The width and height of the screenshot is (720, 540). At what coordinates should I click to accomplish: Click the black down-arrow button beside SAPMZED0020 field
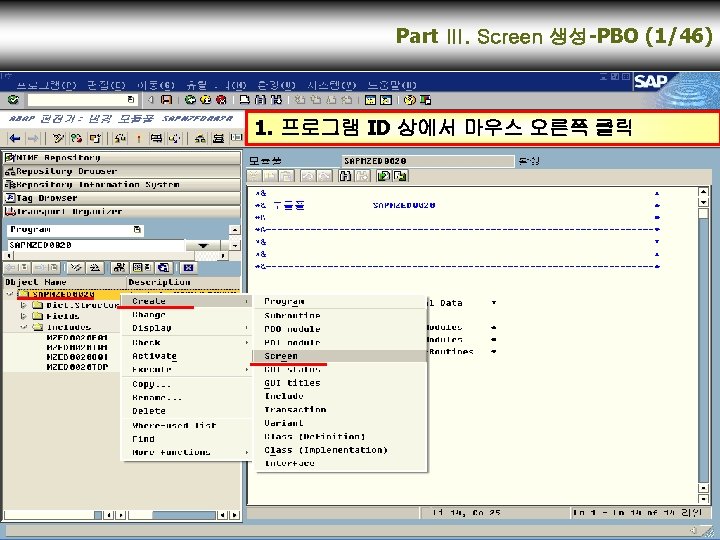coord(203,246)
